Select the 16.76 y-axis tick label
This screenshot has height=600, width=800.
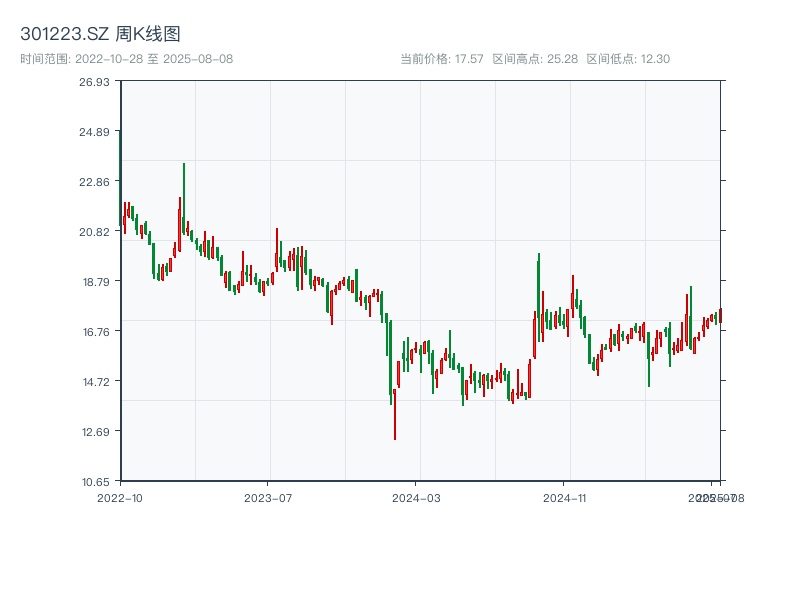95,332
